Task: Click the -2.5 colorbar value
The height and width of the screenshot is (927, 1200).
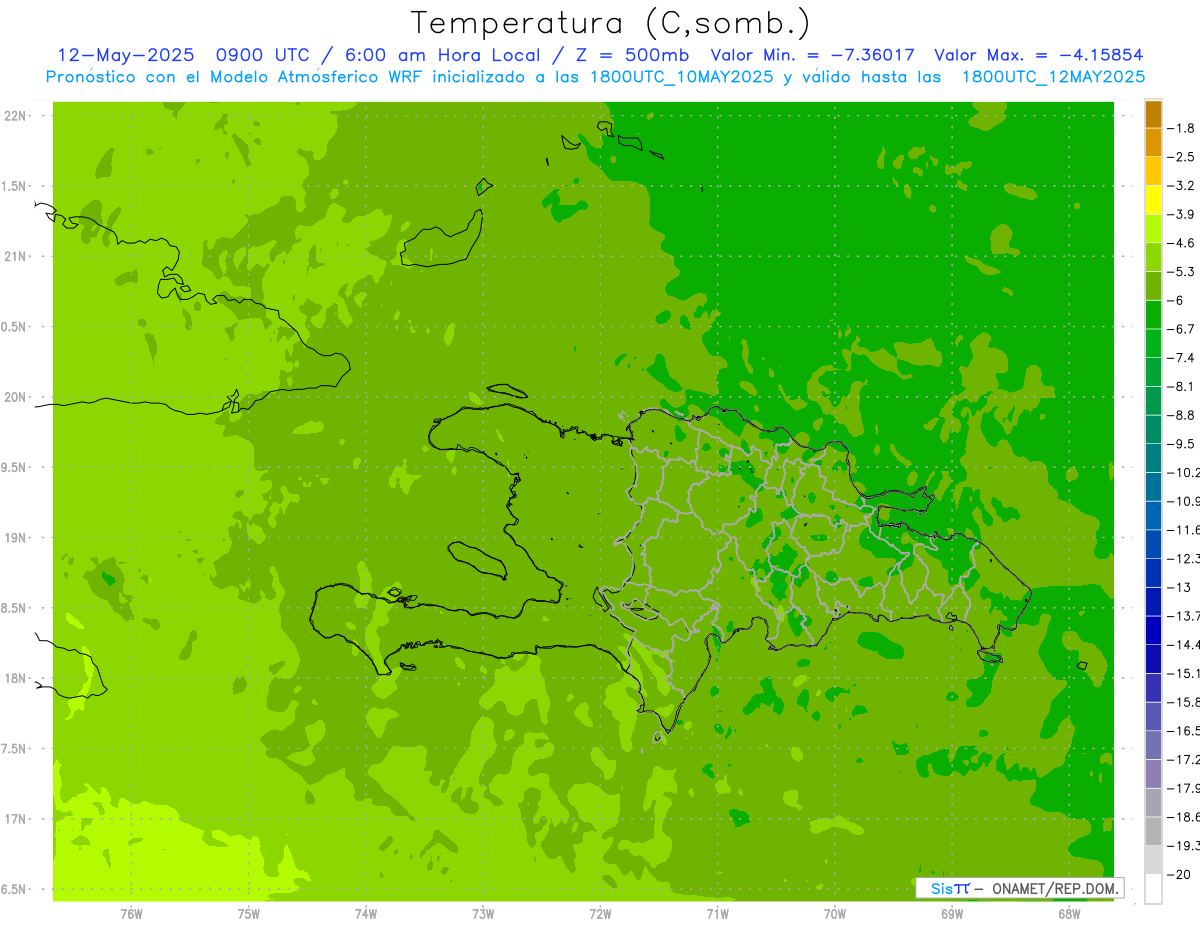Action: (1181, 157)
